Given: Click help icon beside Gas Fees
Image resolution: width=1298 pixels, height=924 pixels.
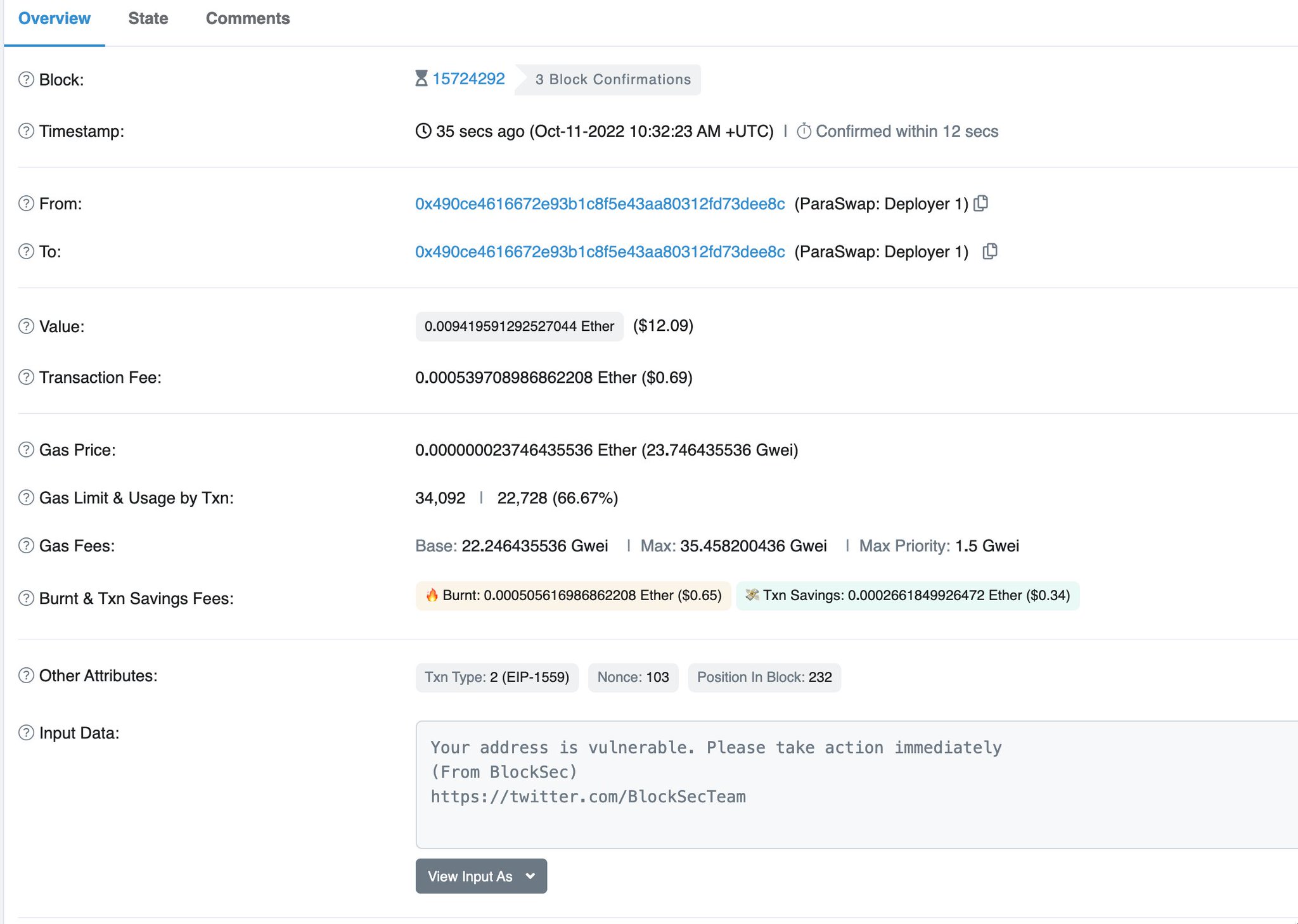Looking at the screenshot, I should (x=26, y=546).
